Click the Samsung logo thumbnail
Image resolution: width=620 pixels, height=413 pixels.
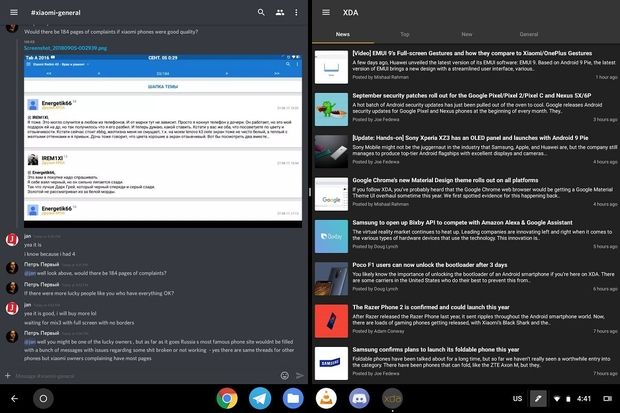click(x=331, y=363)
